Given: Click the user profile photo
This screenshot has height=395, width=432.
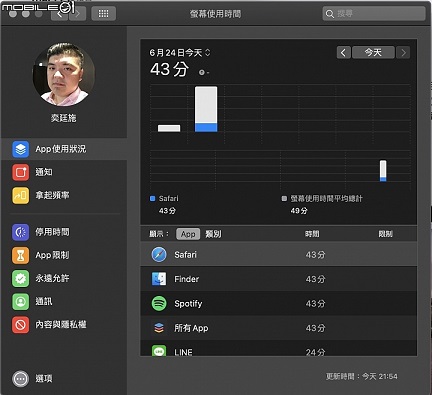Looking at the screenshot, I should [x=64, y=74].
